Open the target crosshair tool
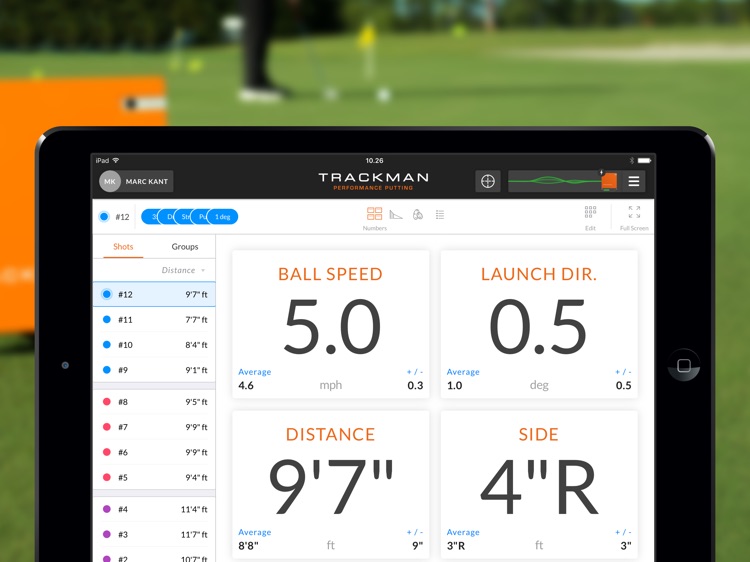 pos(487,181)
